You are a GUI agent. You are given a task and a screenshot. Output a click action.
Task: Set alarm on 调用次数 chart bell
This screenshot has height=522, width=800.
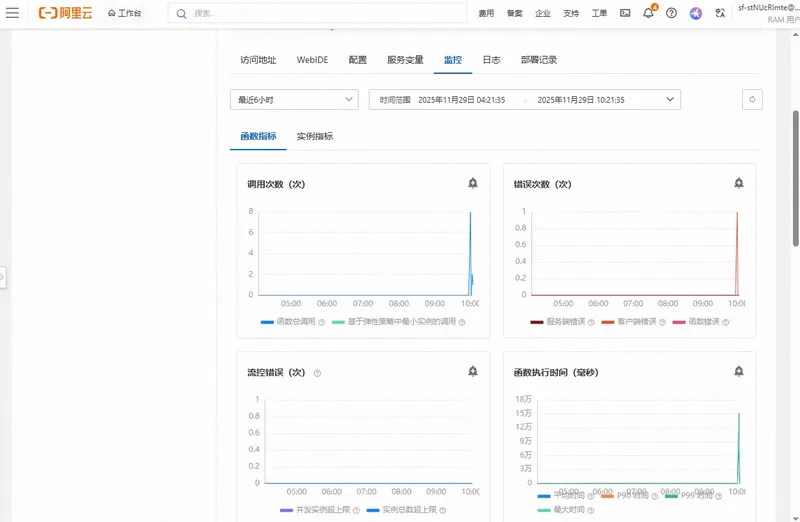(x=473, y=183)
